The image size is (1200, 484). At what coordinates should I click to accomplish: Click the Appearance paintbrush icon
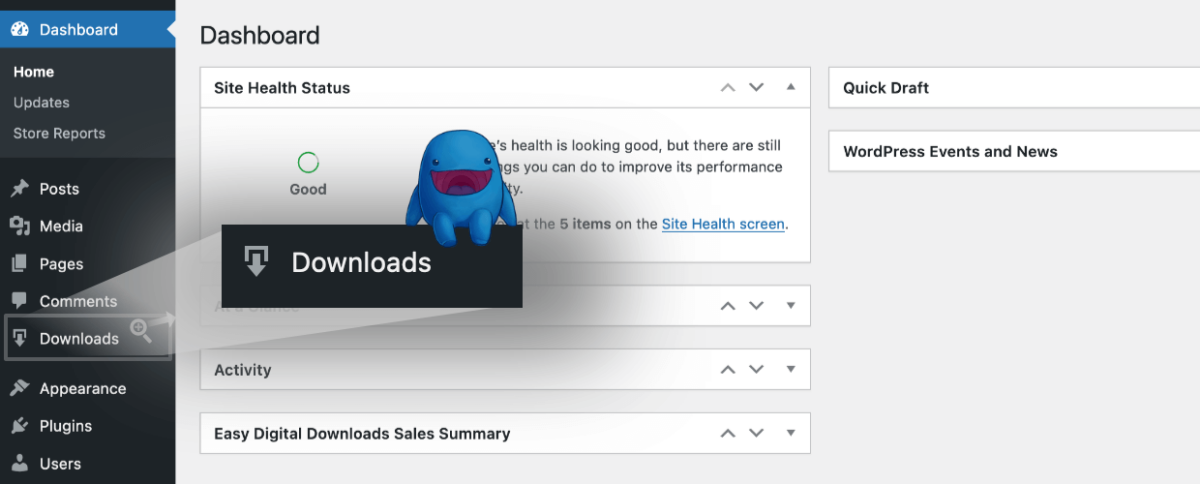pyautogui.click(x=19, y=389)
